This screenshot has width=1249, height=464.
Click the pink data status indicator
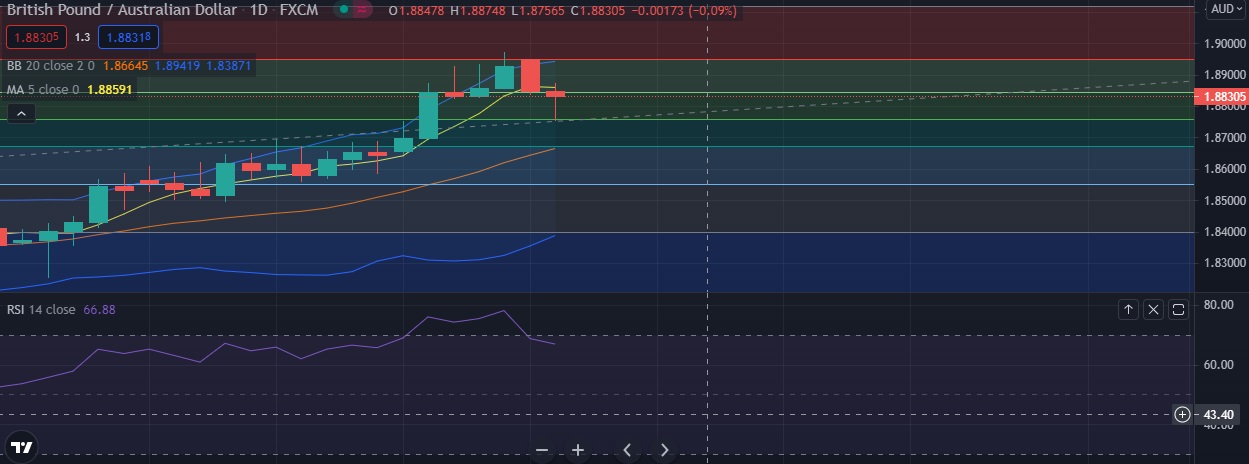[x=363, y=10]
